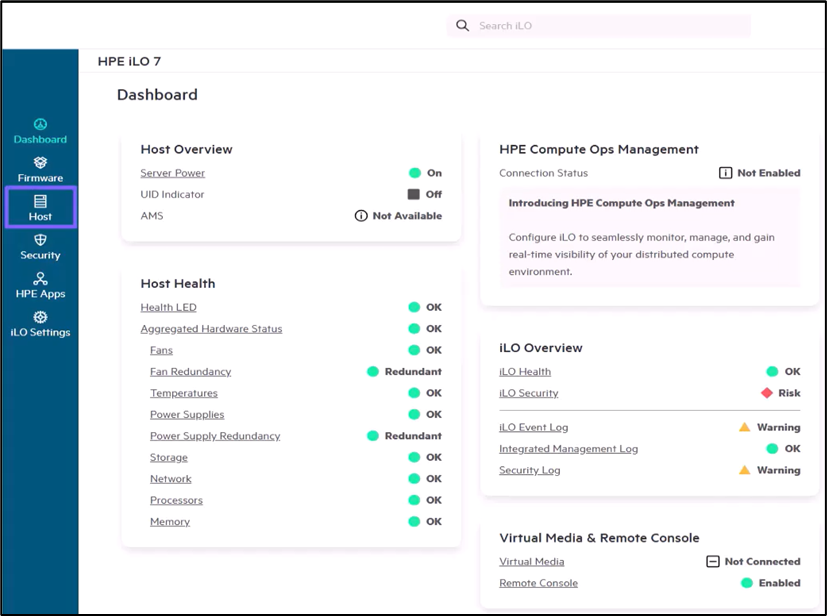
Task: Click the AMS label
Action: (x=152, y=216)
